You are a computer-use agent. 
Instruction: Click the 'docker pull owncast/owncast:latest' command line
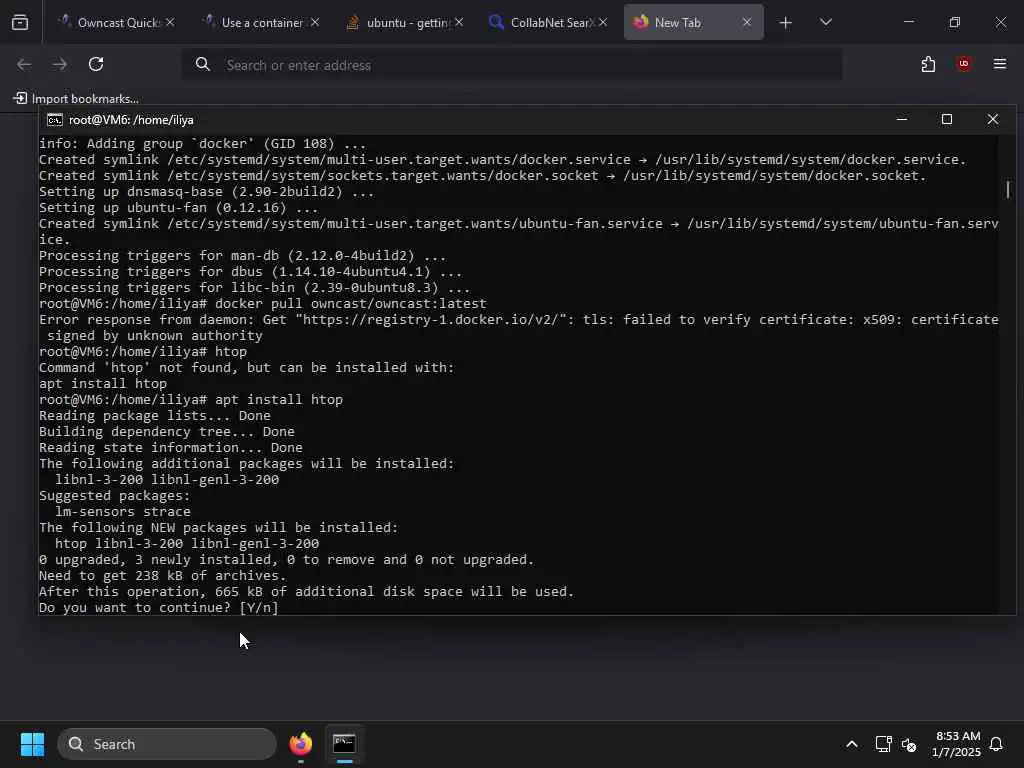tap(263, 304)
